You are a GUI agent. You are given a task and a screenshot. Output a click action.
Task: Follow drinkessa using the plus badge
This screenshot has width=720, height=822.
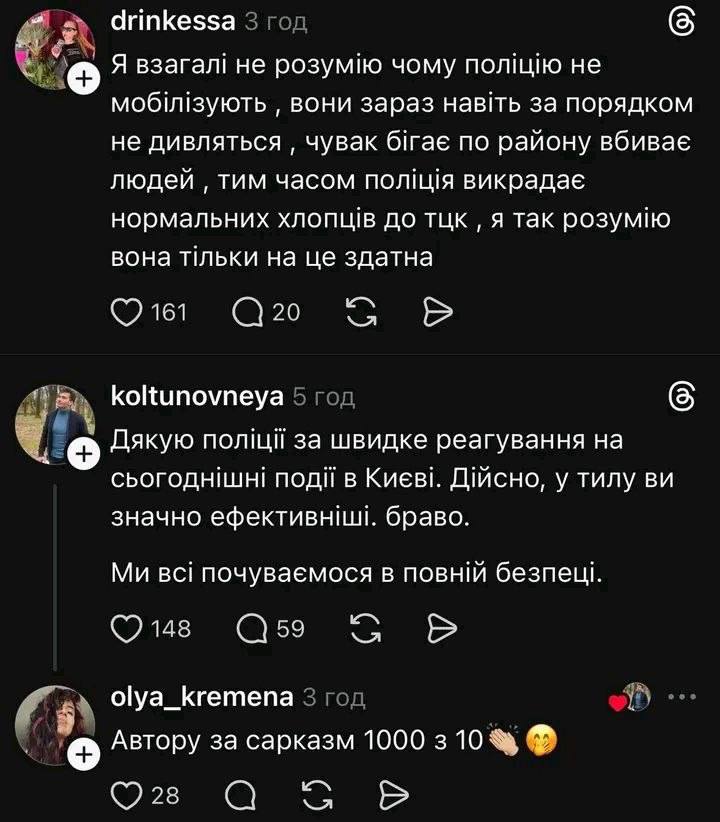point(85,79)
